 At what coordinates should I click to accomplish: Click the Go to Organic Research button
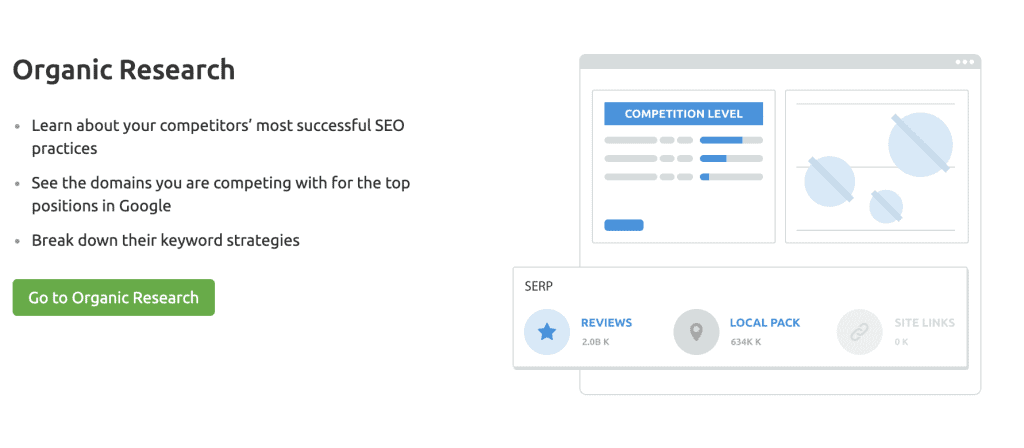[x=114, y=298]
